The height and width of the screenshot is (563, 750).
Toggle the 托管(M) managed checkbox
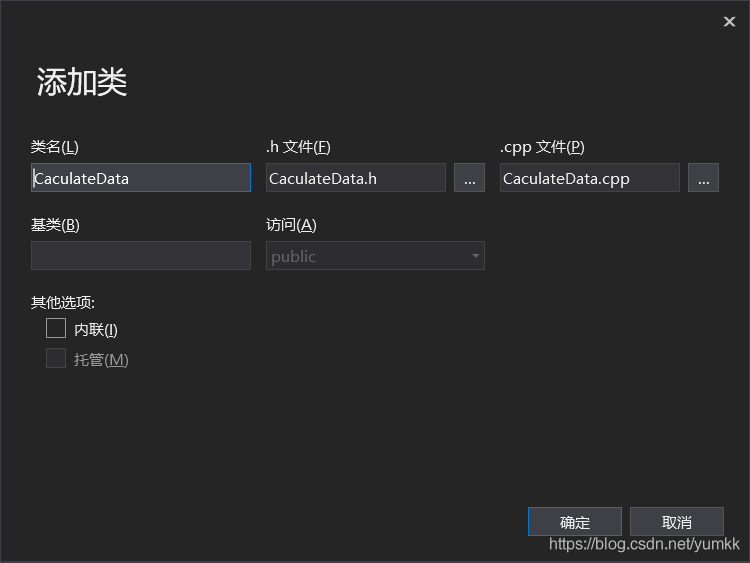coord(56,358)
